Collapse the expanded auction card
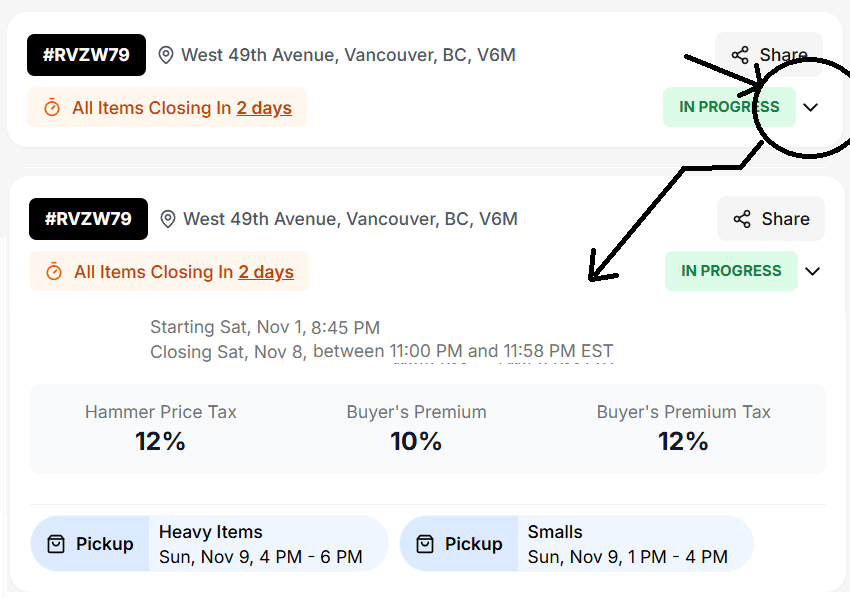The height and width of the screenshot is (598, 850). point(813,270)
